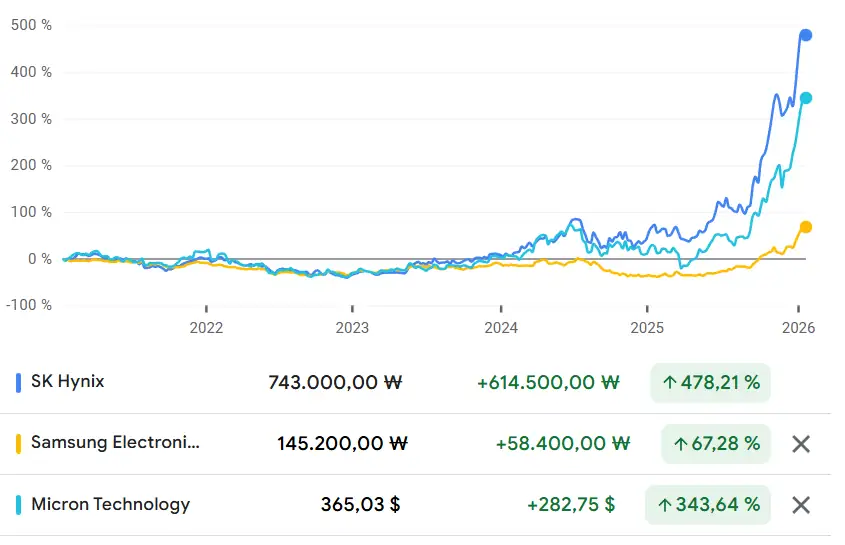Click the 2024 label on time axis

click(x=501, y=327)
